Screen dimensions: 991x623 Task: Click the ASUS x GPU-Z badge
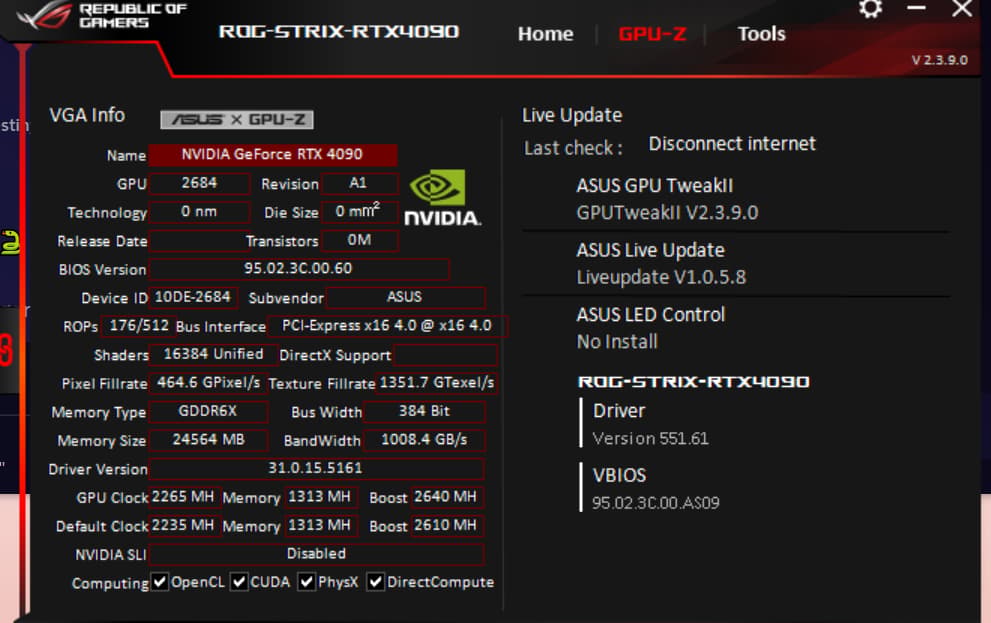coord(237,119)
